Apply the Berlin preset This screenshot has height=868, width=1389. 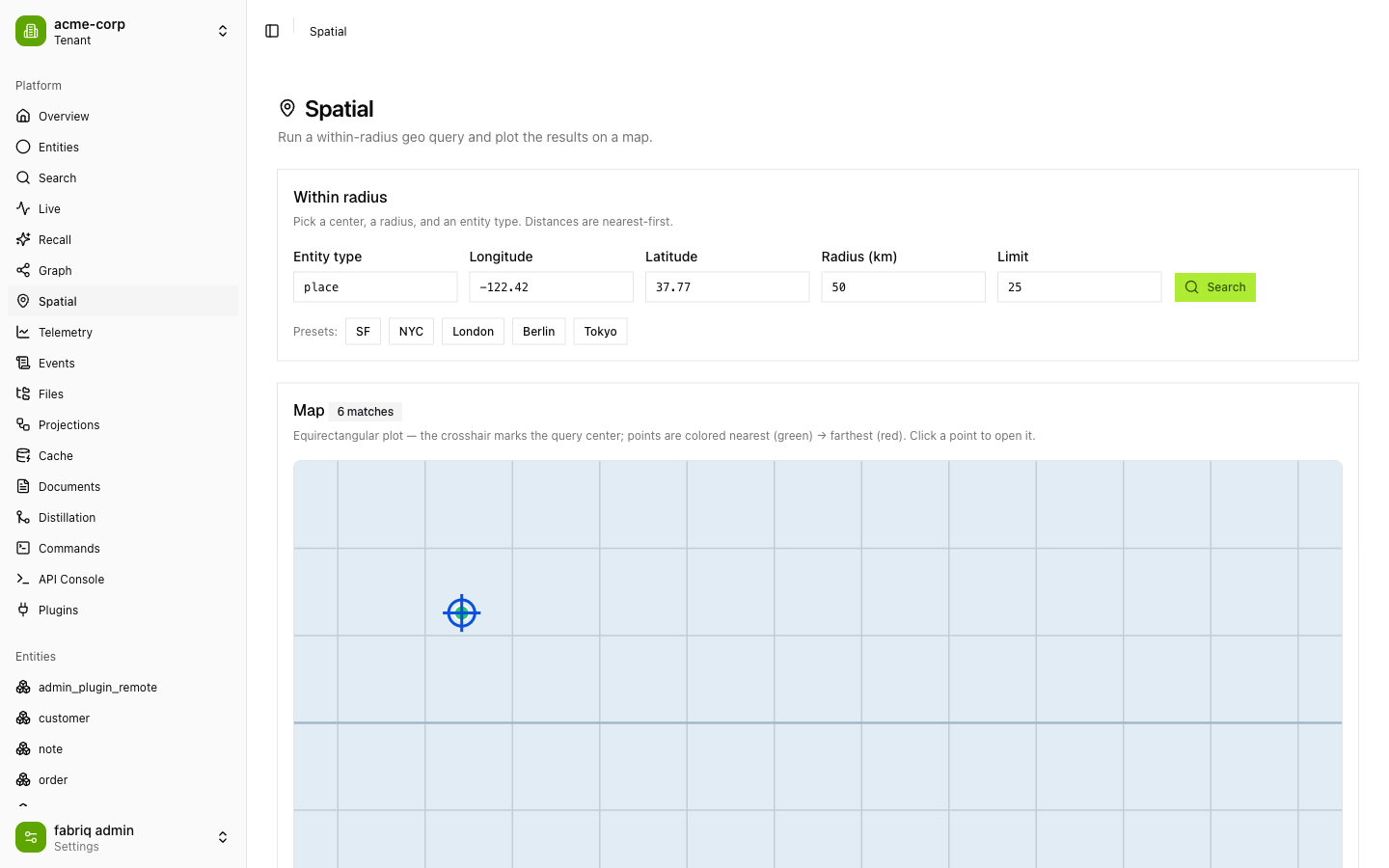tap(538, 331)
